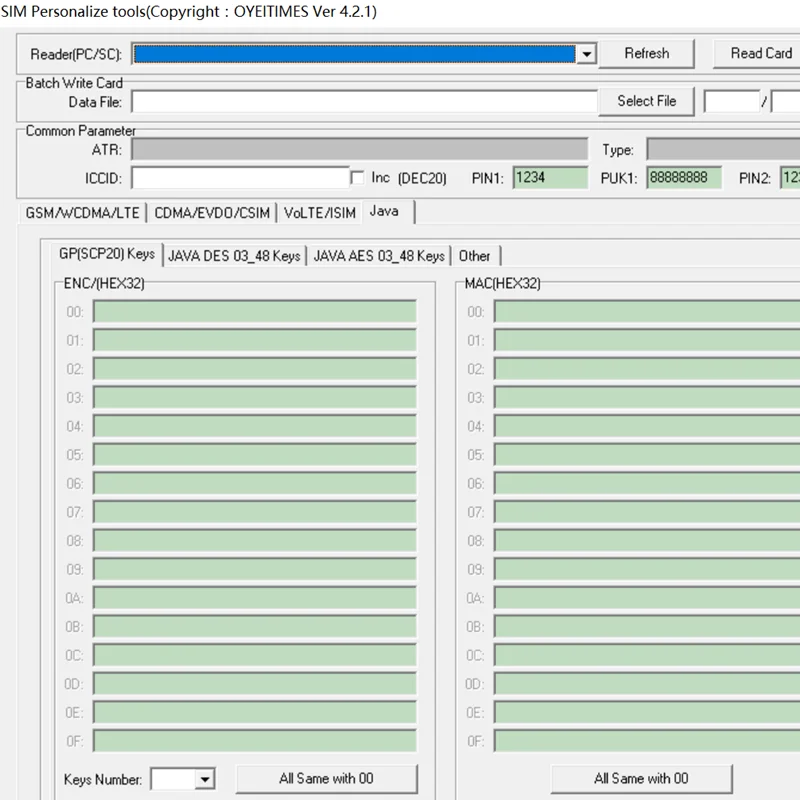Click the PUK1 value field

[685, 176]
